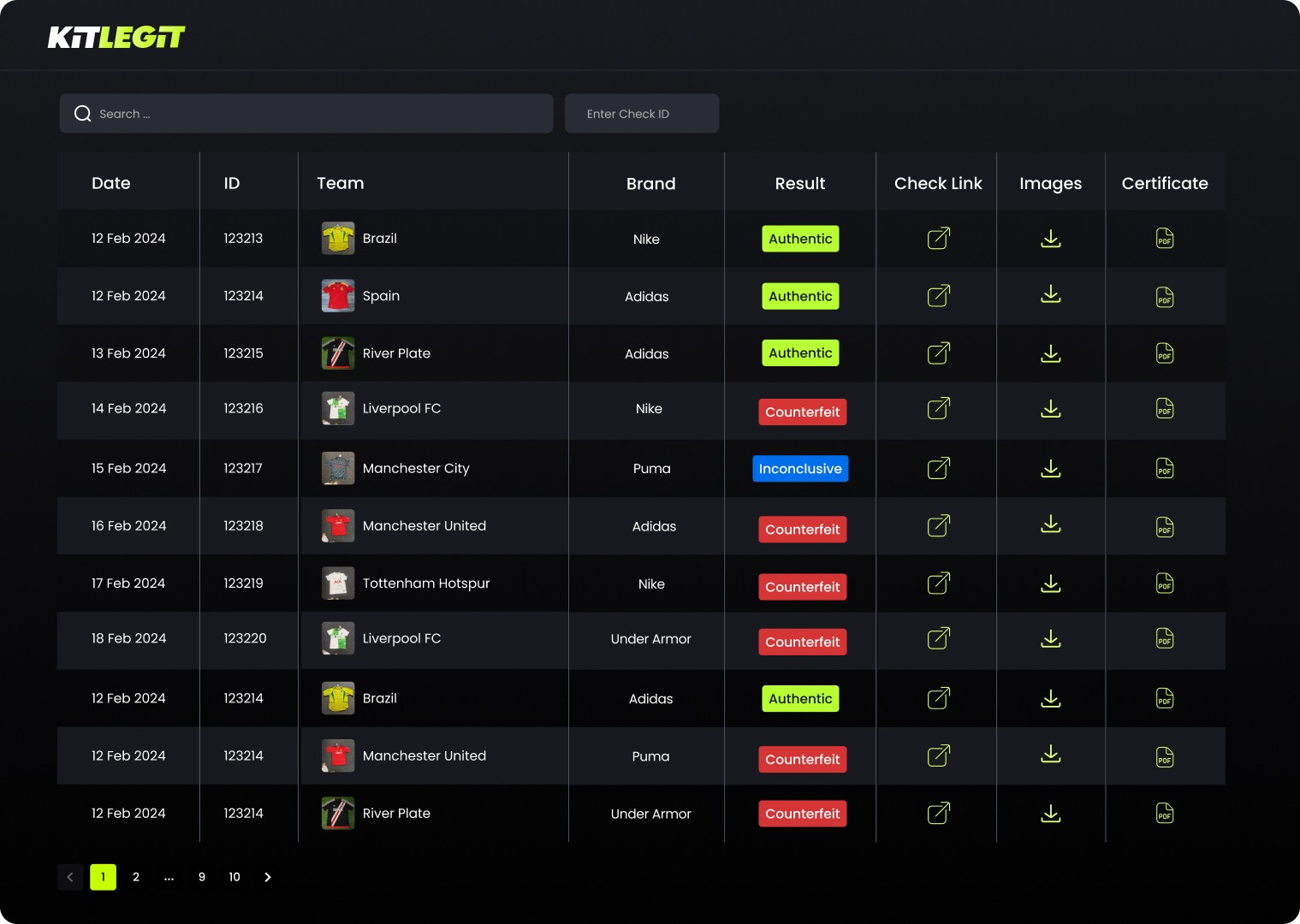Download images for ID 123218
Image resolution: width=1300 pixels, height=924 pixels.
pos(1051,524)
